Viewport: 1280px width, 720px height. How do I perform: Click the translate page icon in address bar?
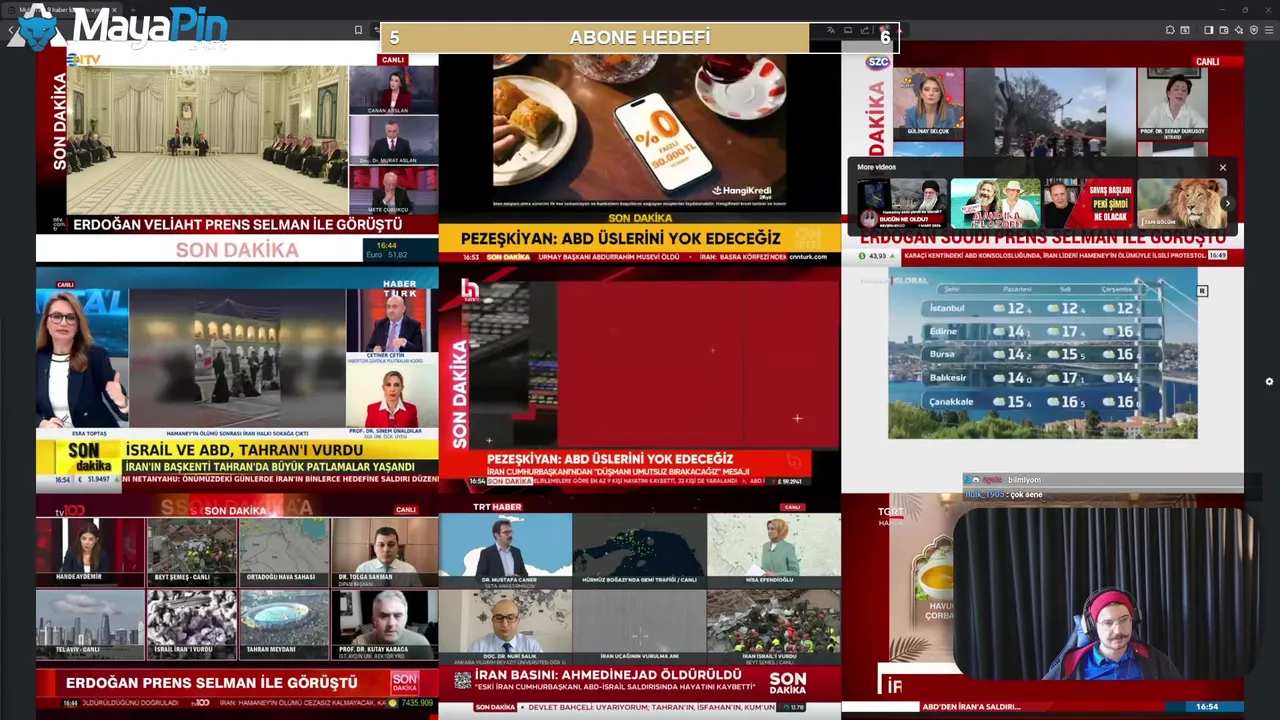830,30
